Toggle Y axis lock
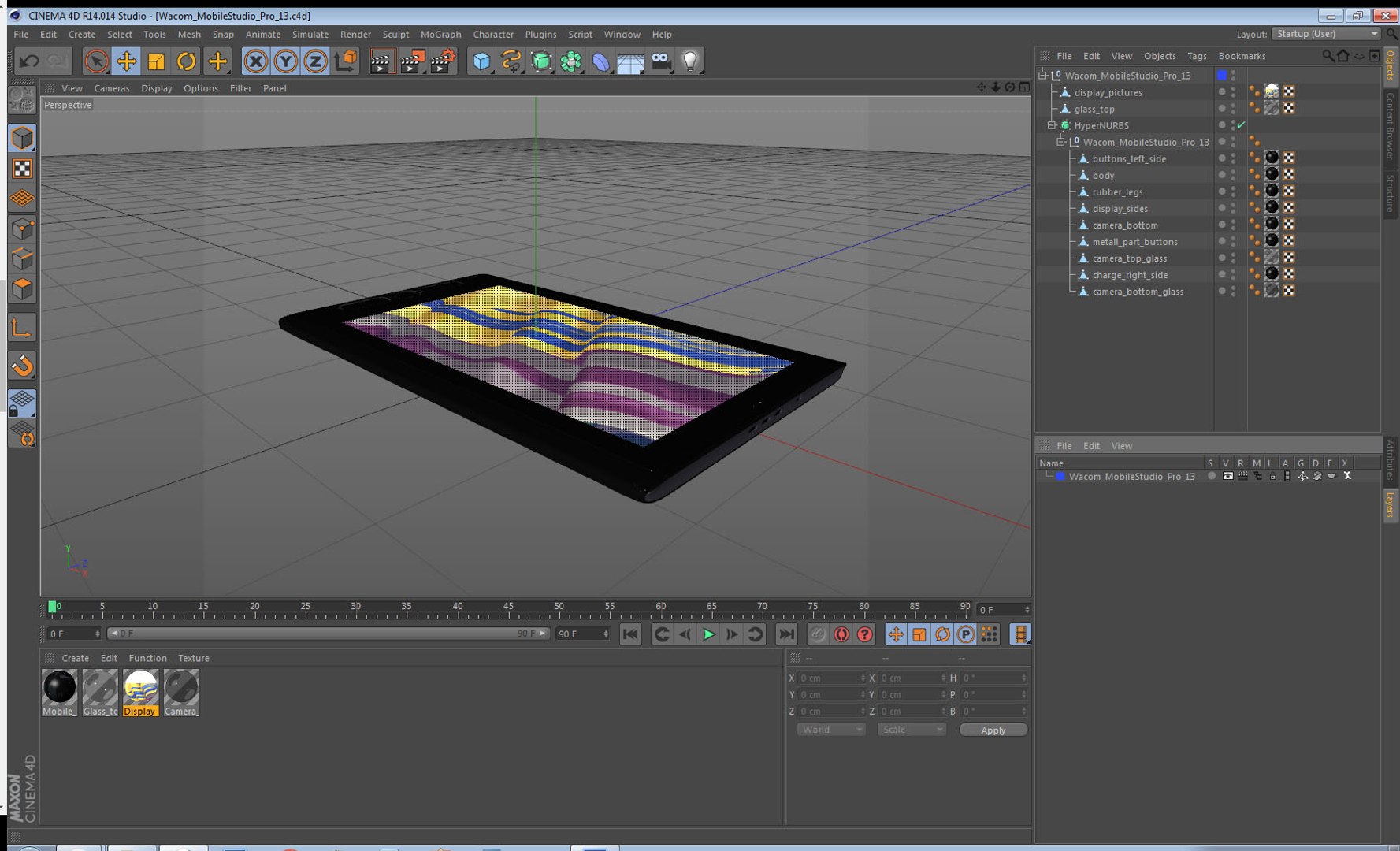Image resolution: width=1400 pixels, height=851 pixels. 285,61
